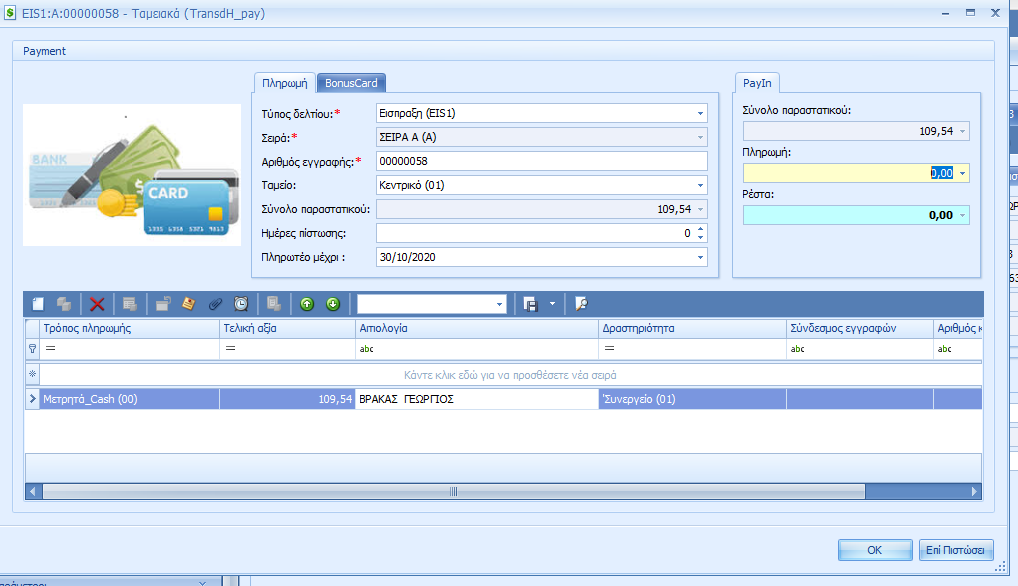This screenshot has width=1018, height=586.
Task: Open the Πληρωτέο μέχρι date picker
Action: (700, 257)
